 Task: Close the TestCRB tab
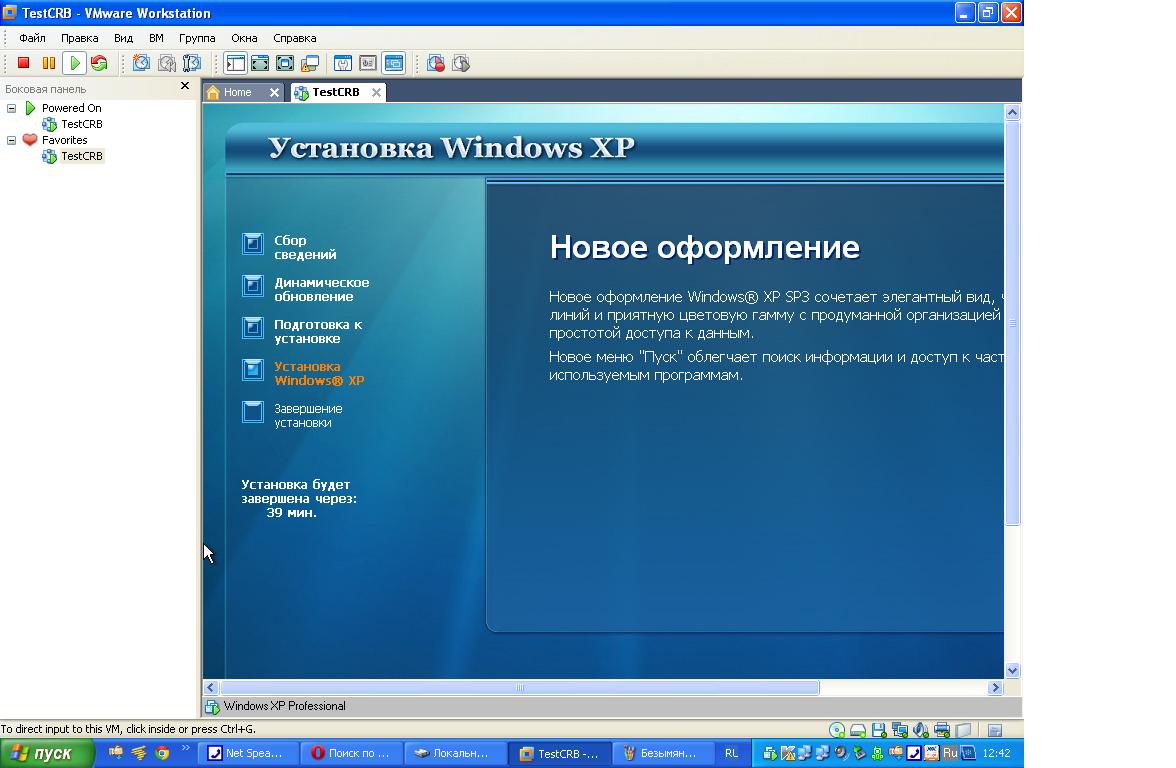376,92
